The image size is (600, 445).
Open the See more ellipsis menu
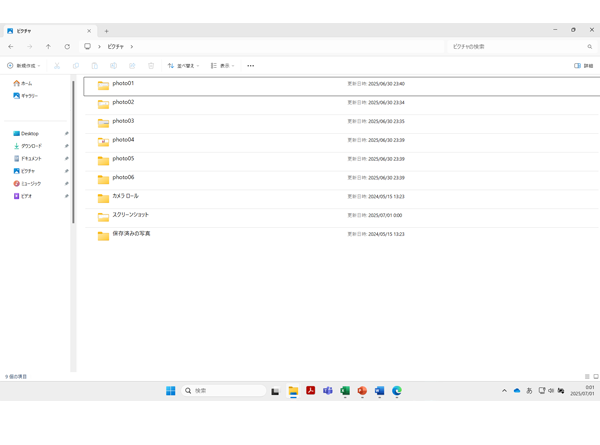tap(250, 66)
